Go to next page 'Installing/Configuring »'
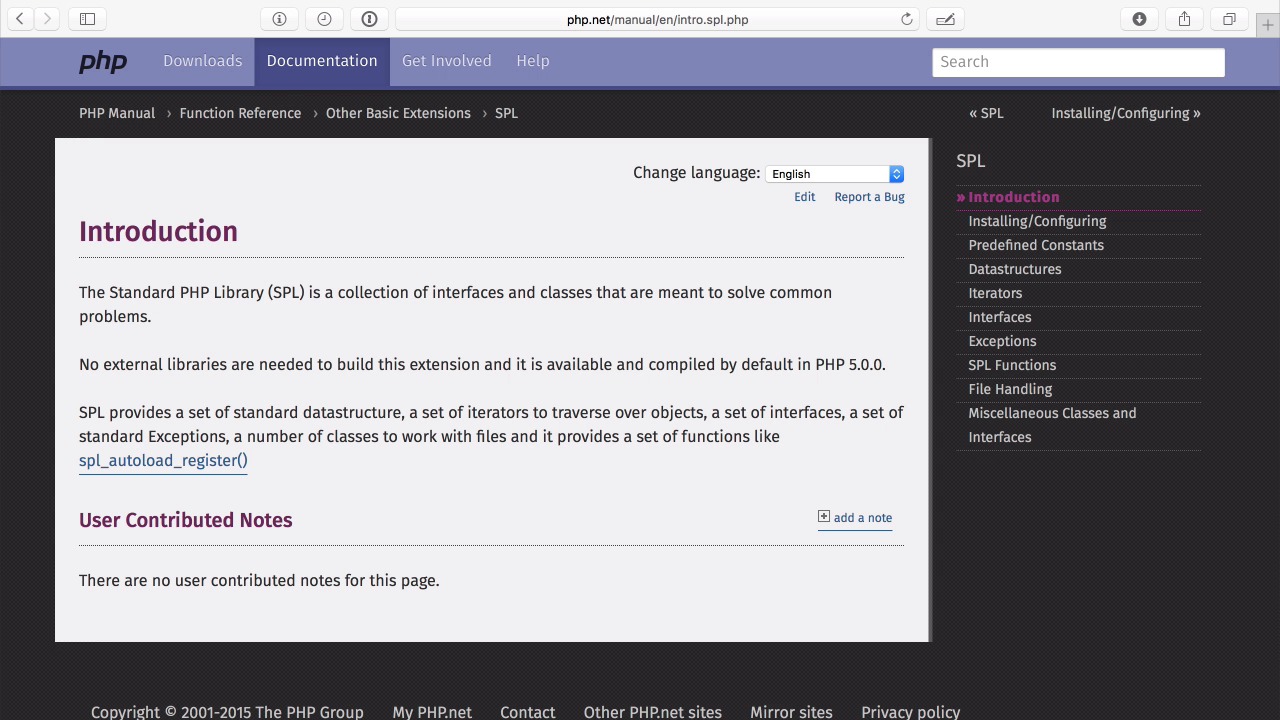Screen dimensions: 1280x720 [1126, 113]
